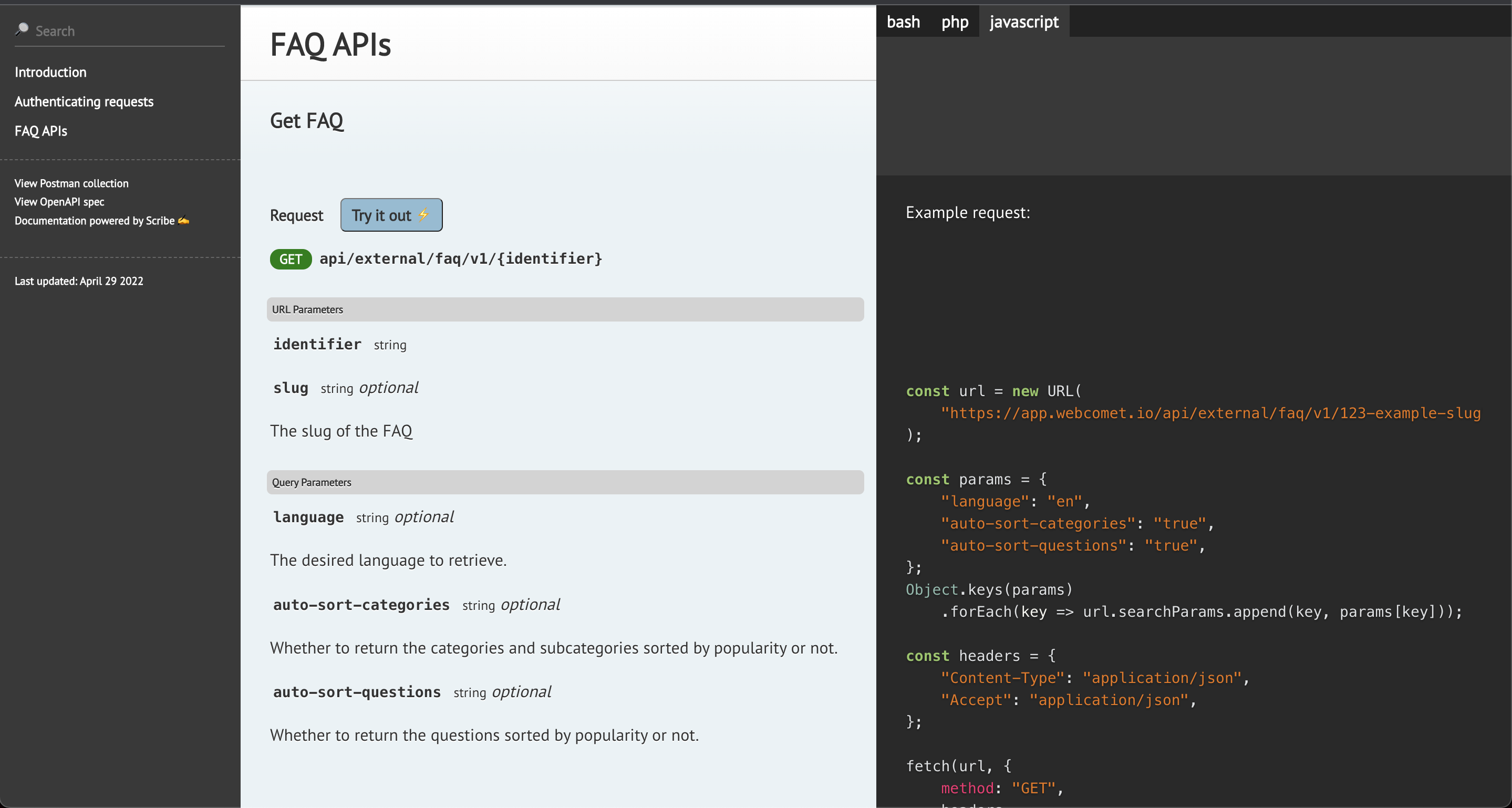Click the "Content-Type" header line in code
Image resolution: width=1512 pixels, height=808 pixels.
pos(1095,678)
